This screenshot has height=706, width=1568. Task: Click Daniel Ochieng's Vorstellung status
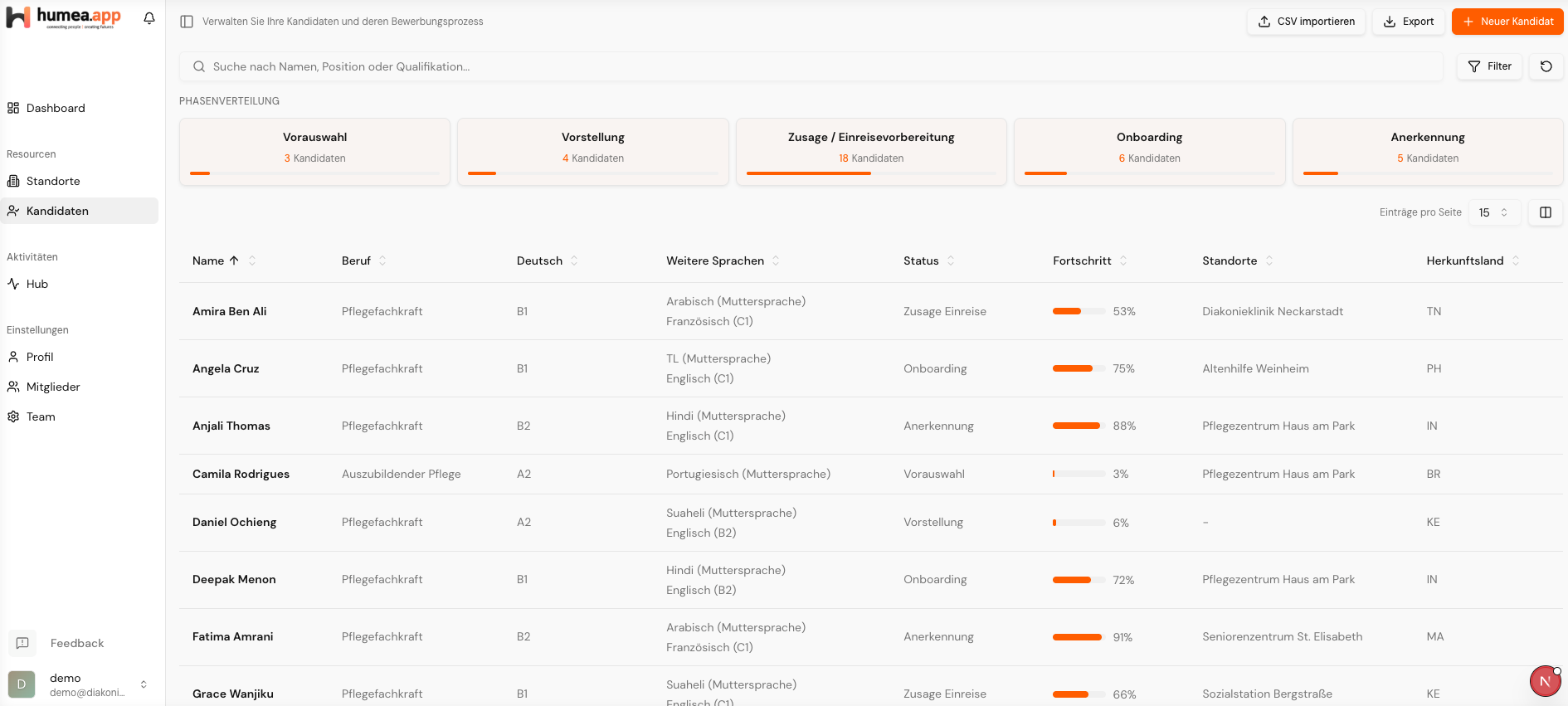click(933, 522)
